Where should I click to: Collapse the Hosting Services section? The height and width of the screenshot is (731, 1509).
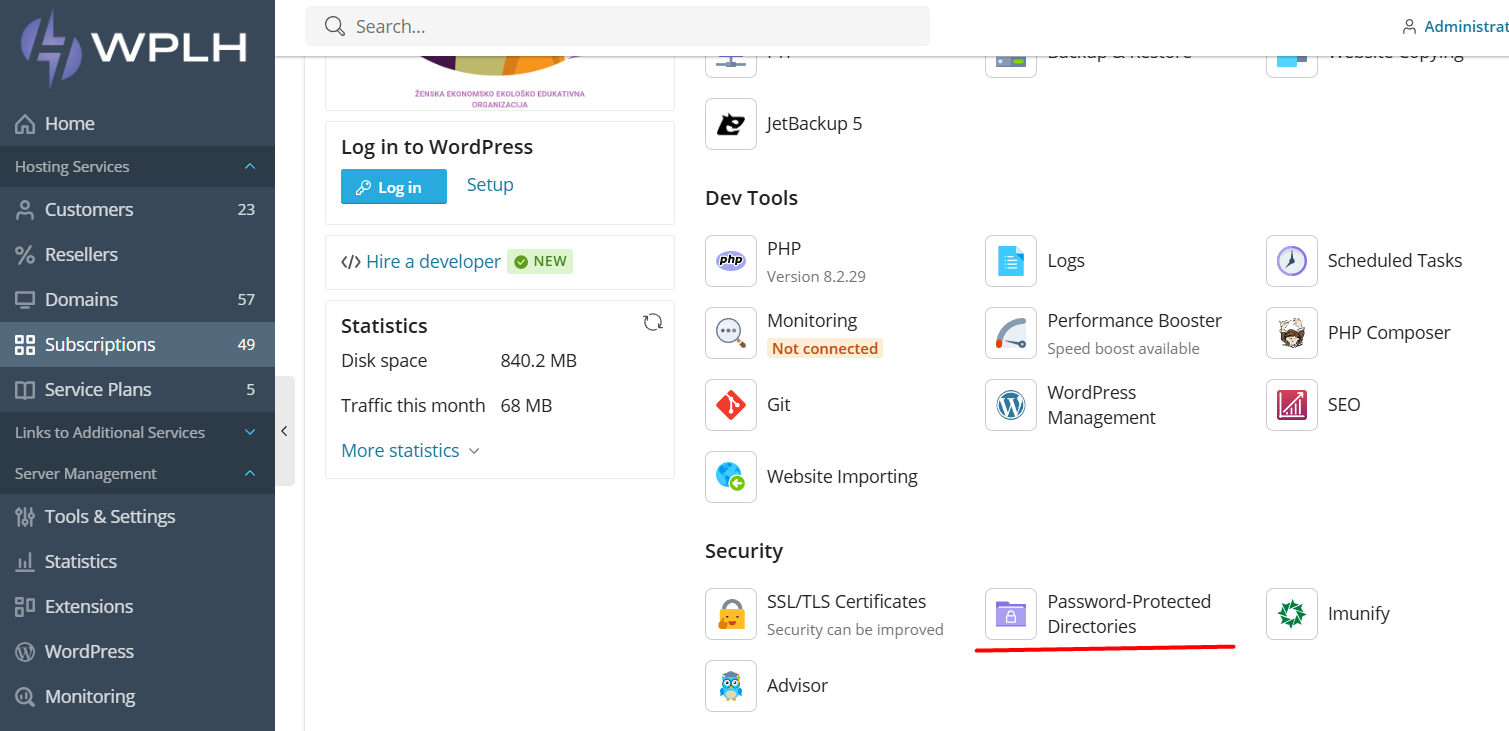[137, 167]
